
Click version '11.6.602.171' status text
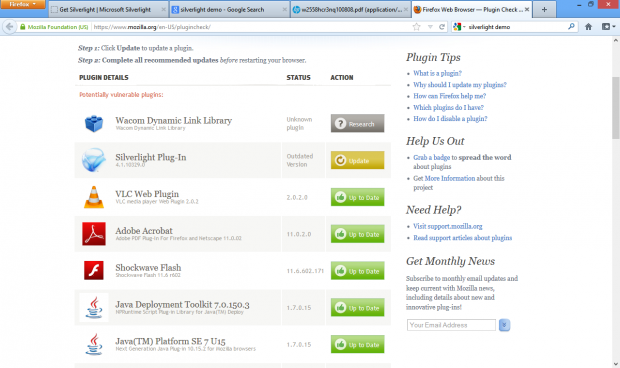[x=305, y=271]
